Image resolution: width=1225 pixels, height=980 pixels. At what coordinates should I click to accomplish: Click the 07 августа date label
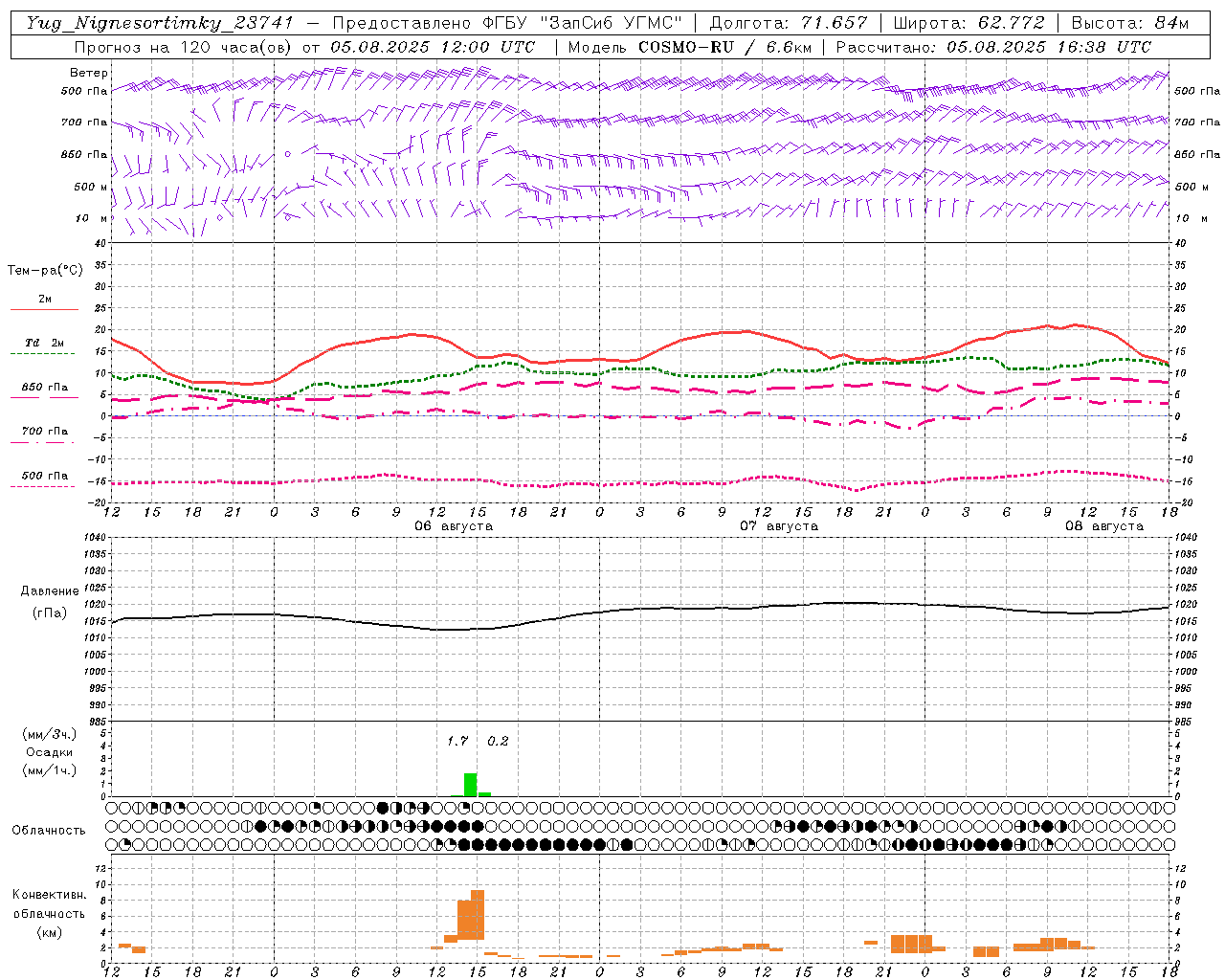pyautogui.click(x=779, y=526)
